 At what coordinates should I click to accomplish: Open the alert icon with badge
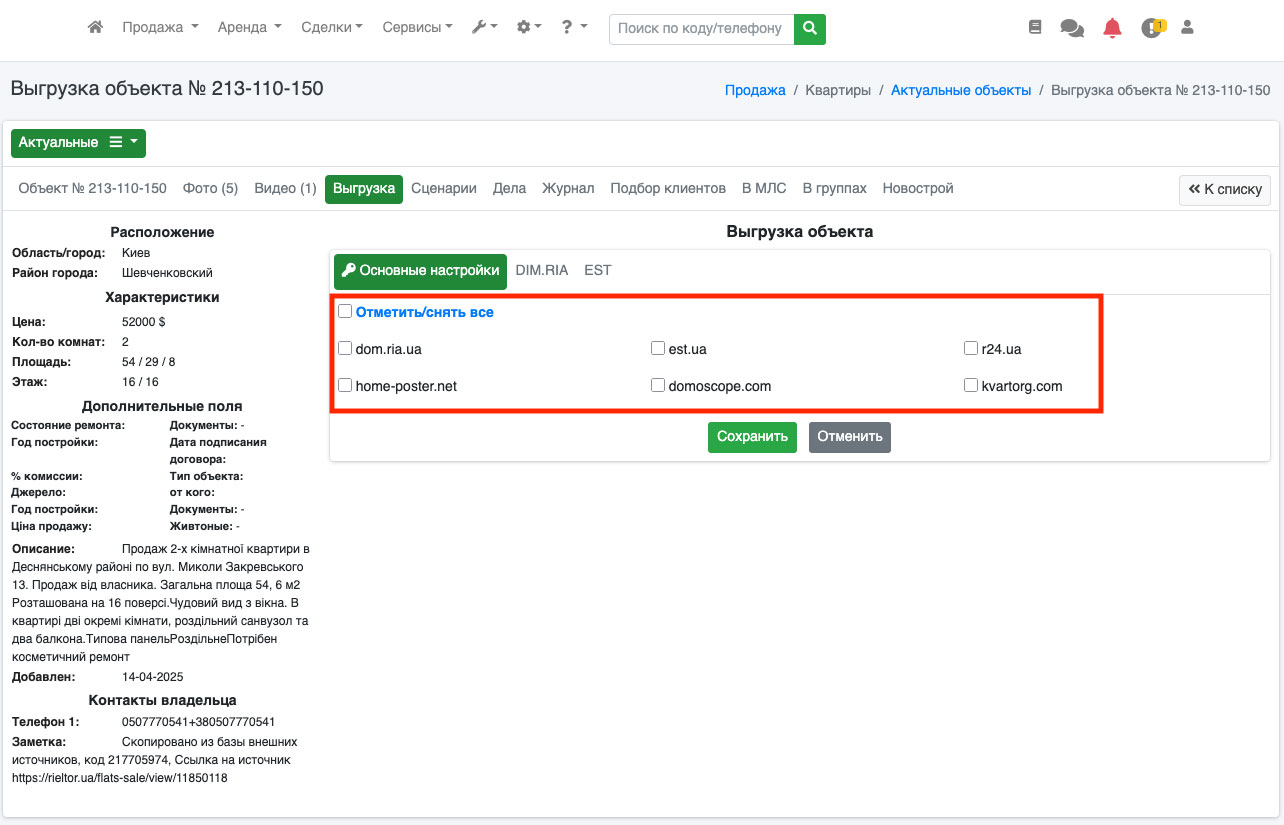[x=1152, y=28]
